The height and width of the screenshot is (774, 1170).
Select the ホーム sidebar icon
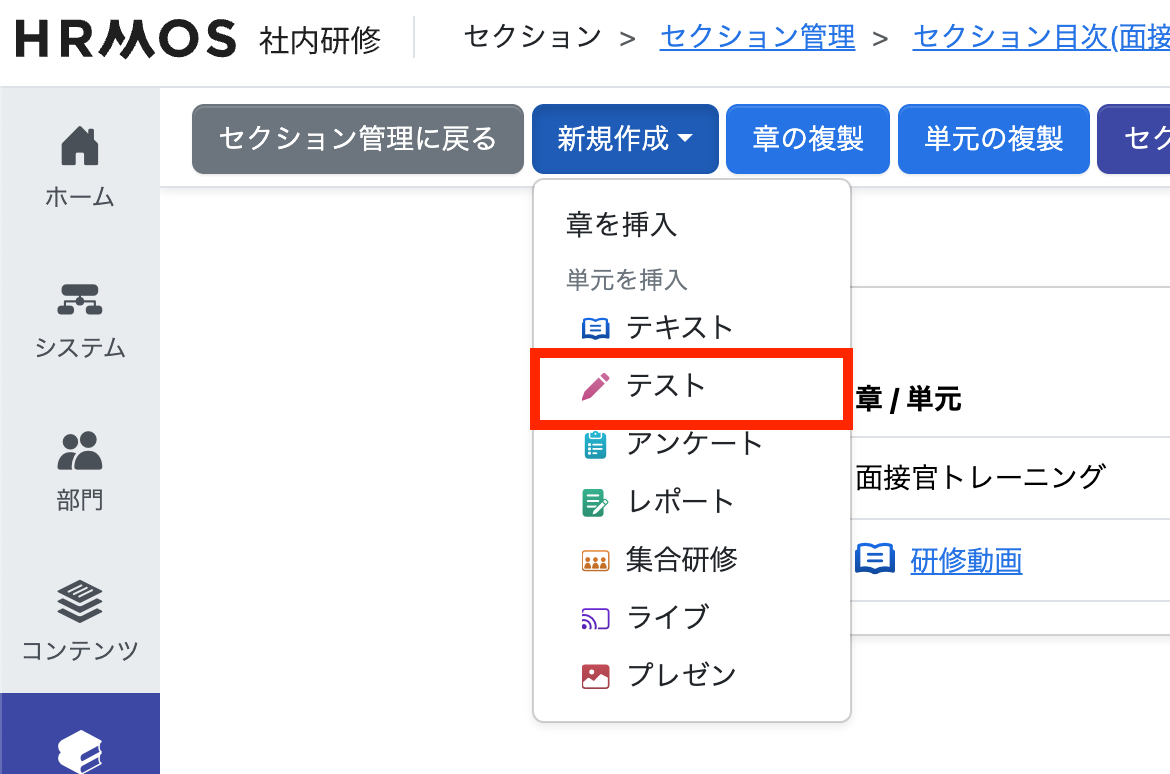(79, 148)
